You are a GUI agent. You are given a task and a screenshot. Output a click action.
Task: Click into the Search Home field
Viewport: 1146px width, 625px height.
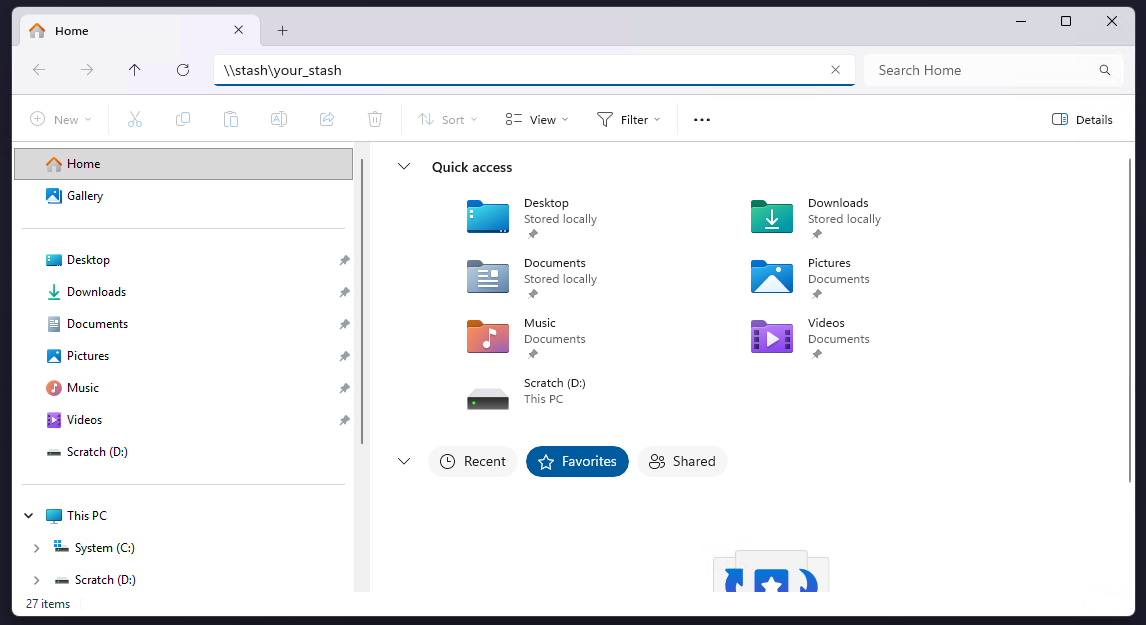pos(980,70)
